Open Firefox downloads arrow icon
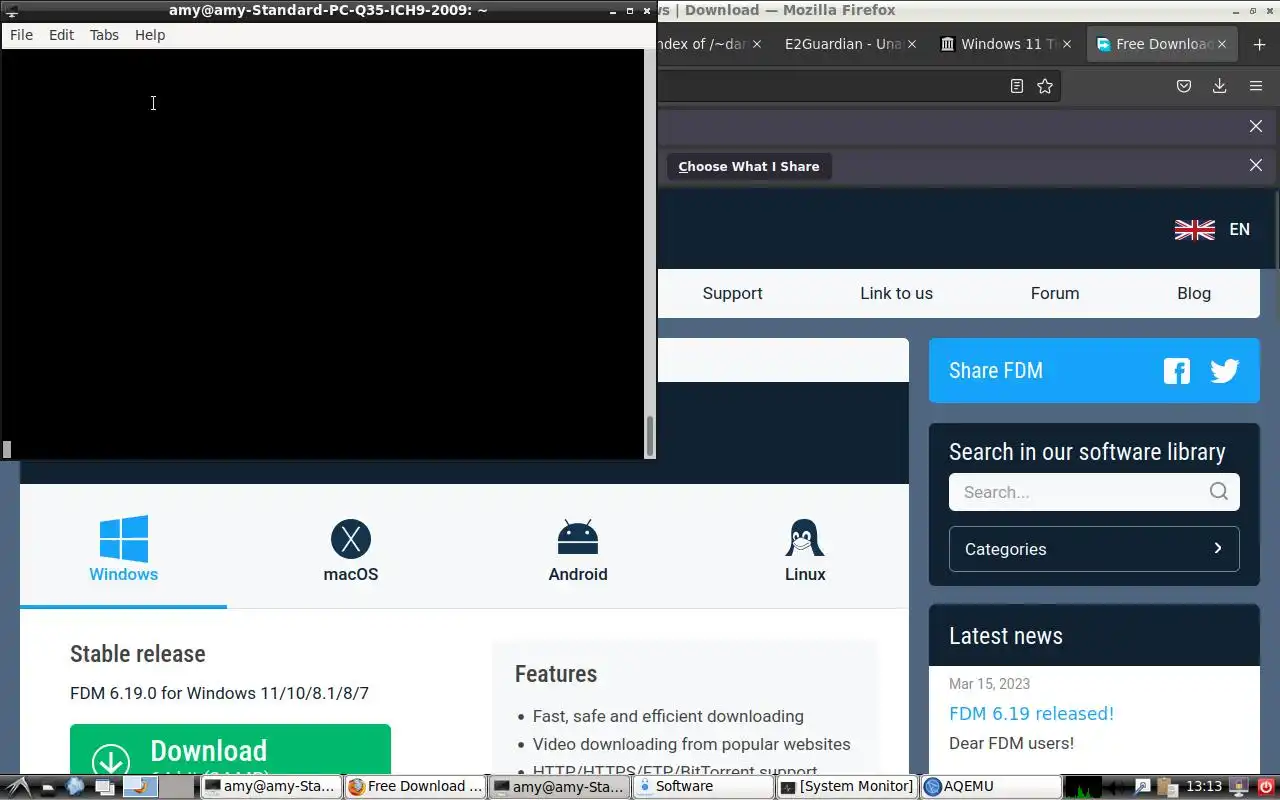The image size is (1280, 800). pos(1220,86)
